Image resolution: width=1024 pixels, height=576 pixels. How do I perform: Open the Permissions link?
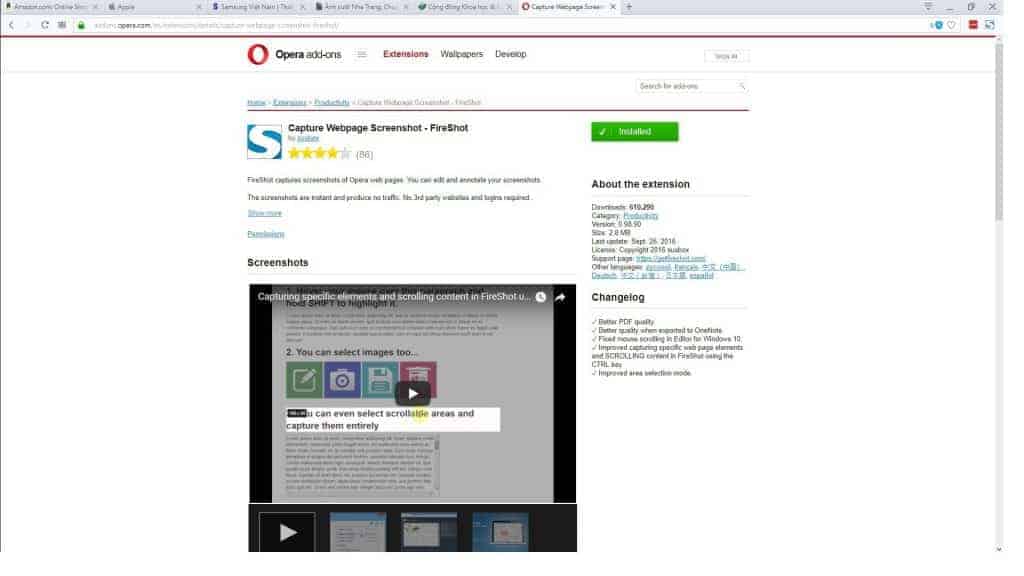[x=265, y=233]
